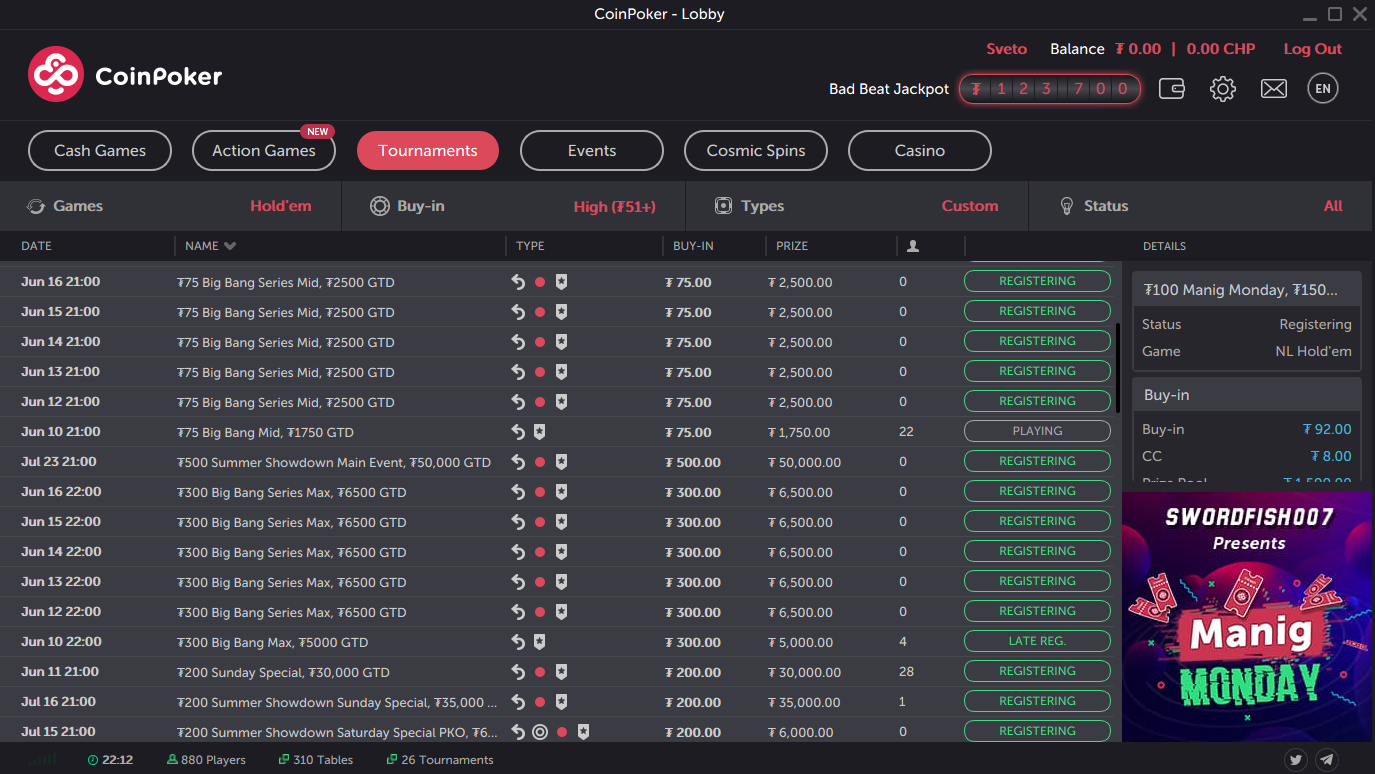The image size is (1375, 774).
Task: Click the Types filter icon
Action: (x=724, y=206)
